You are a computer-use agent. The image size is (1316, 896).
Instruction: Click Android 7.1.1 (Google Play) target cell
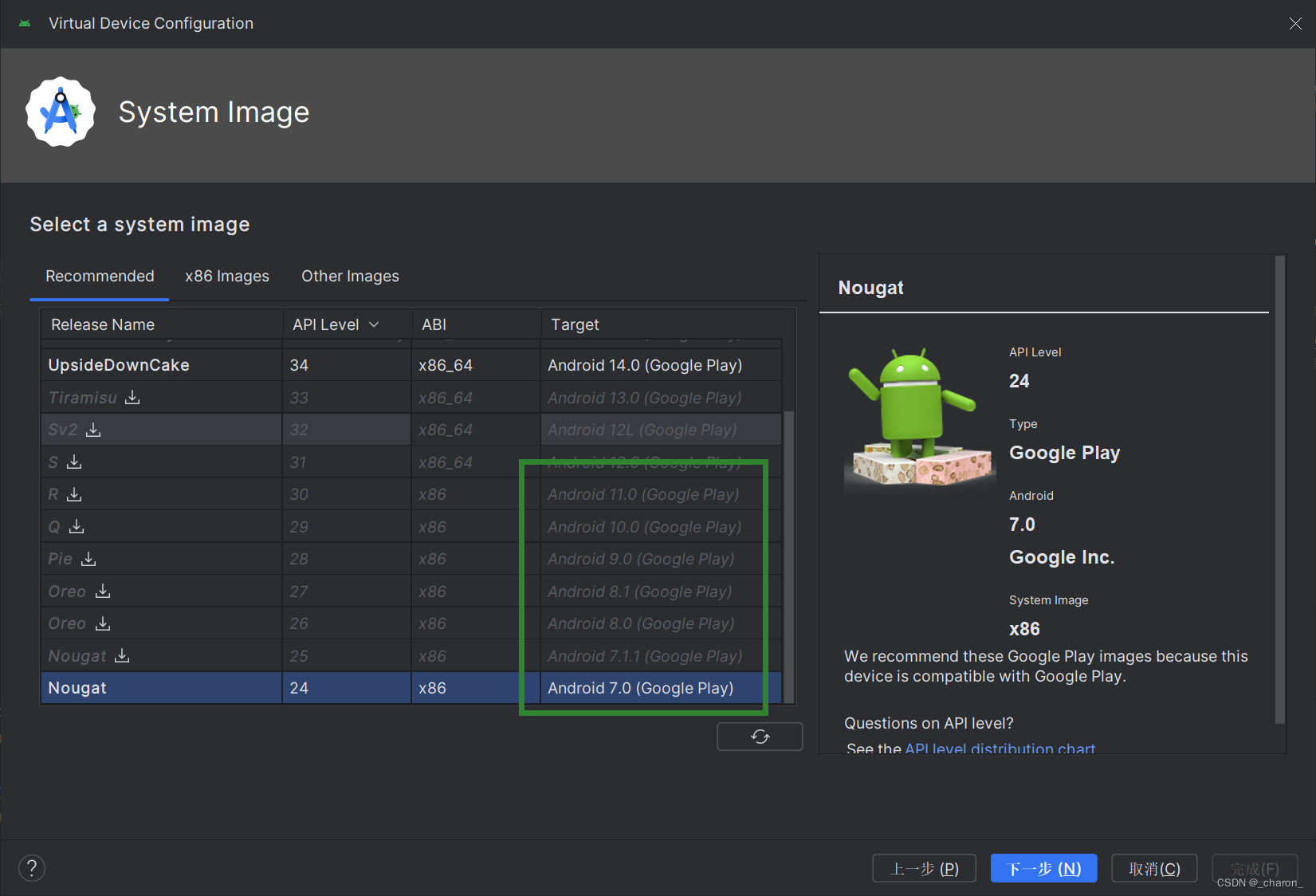tap(662, 656)
